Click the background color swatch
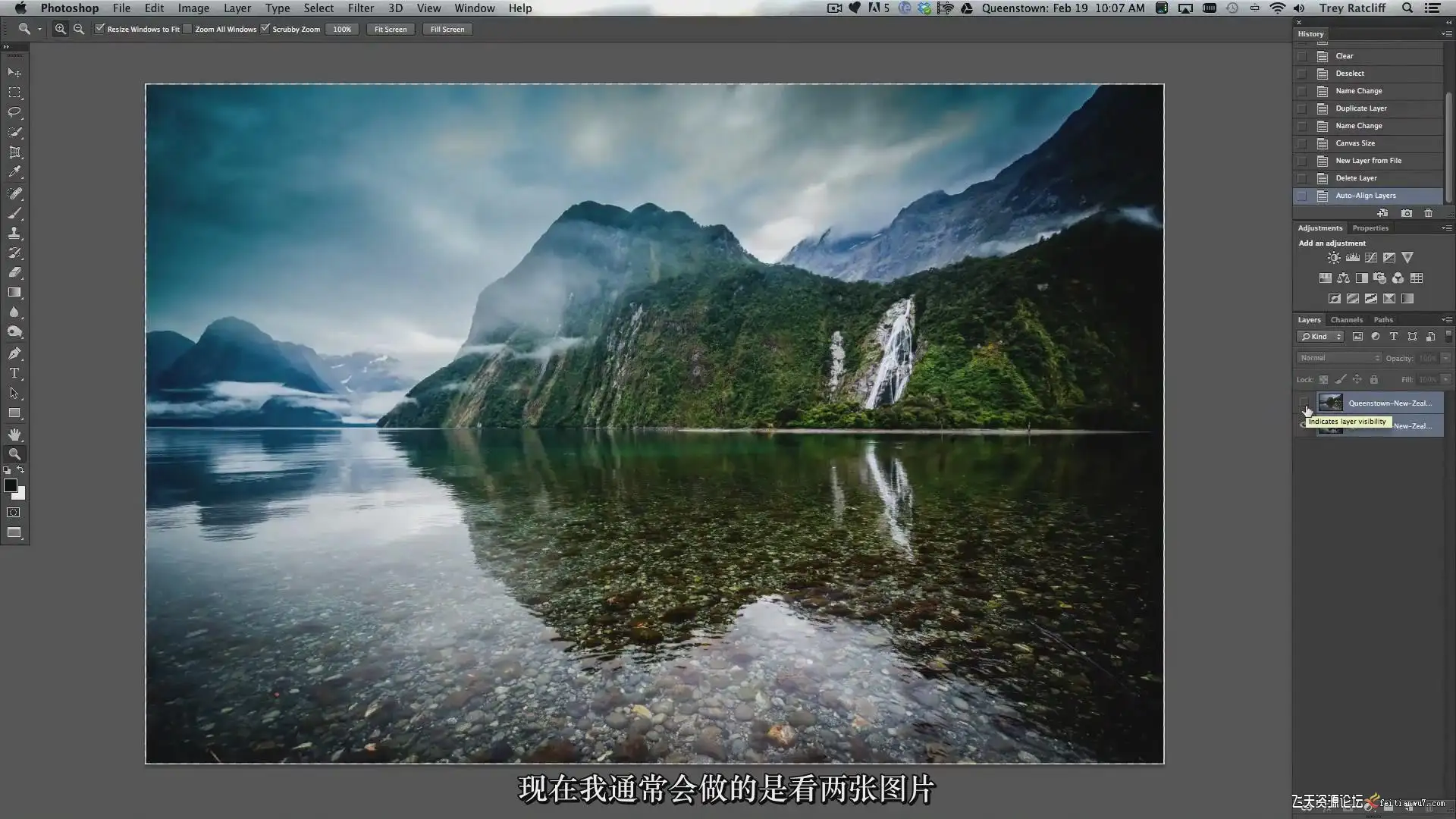1456x819 pixels. point(20,494)
